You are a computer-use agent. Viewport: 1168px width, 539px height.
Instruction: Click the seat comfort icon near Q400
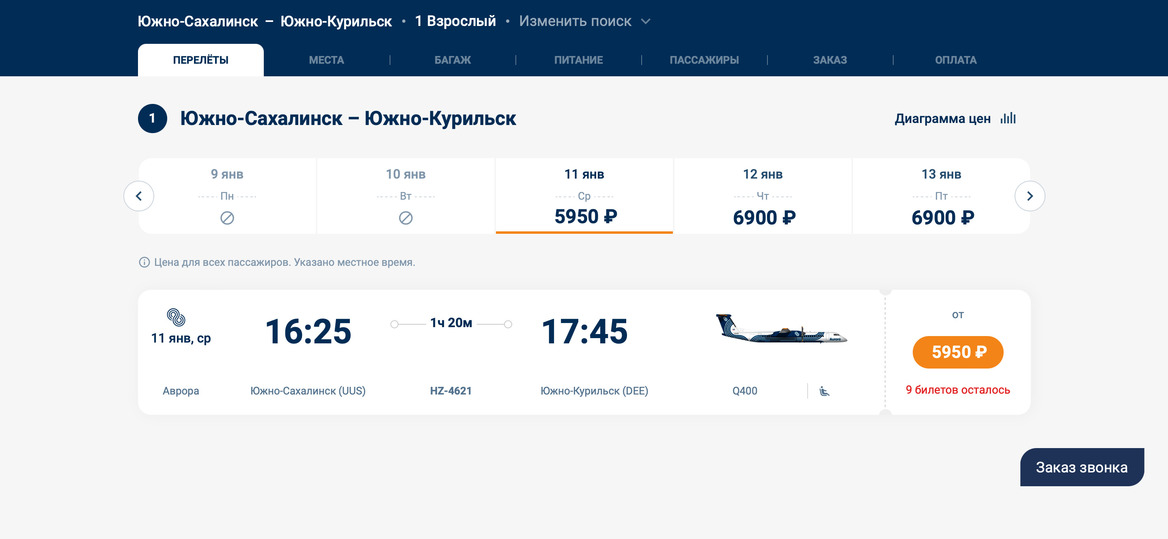(824, 391)
